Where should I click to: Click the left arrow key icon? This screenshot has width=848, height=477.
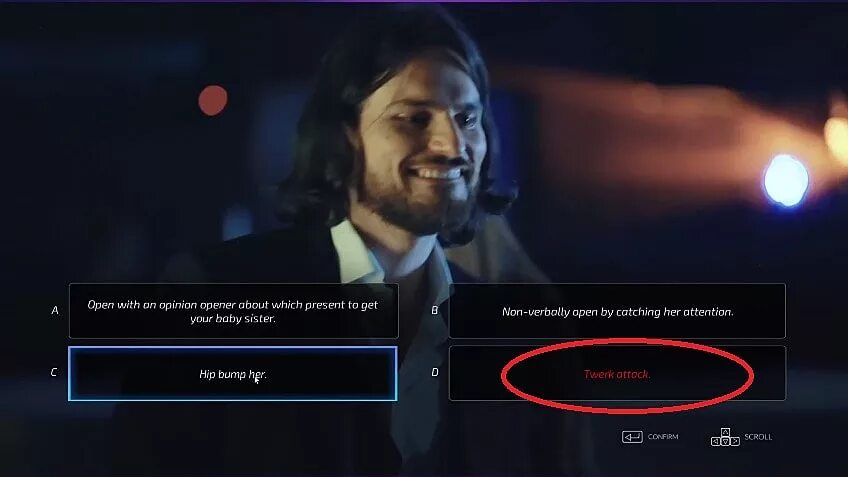click(716, 441)
